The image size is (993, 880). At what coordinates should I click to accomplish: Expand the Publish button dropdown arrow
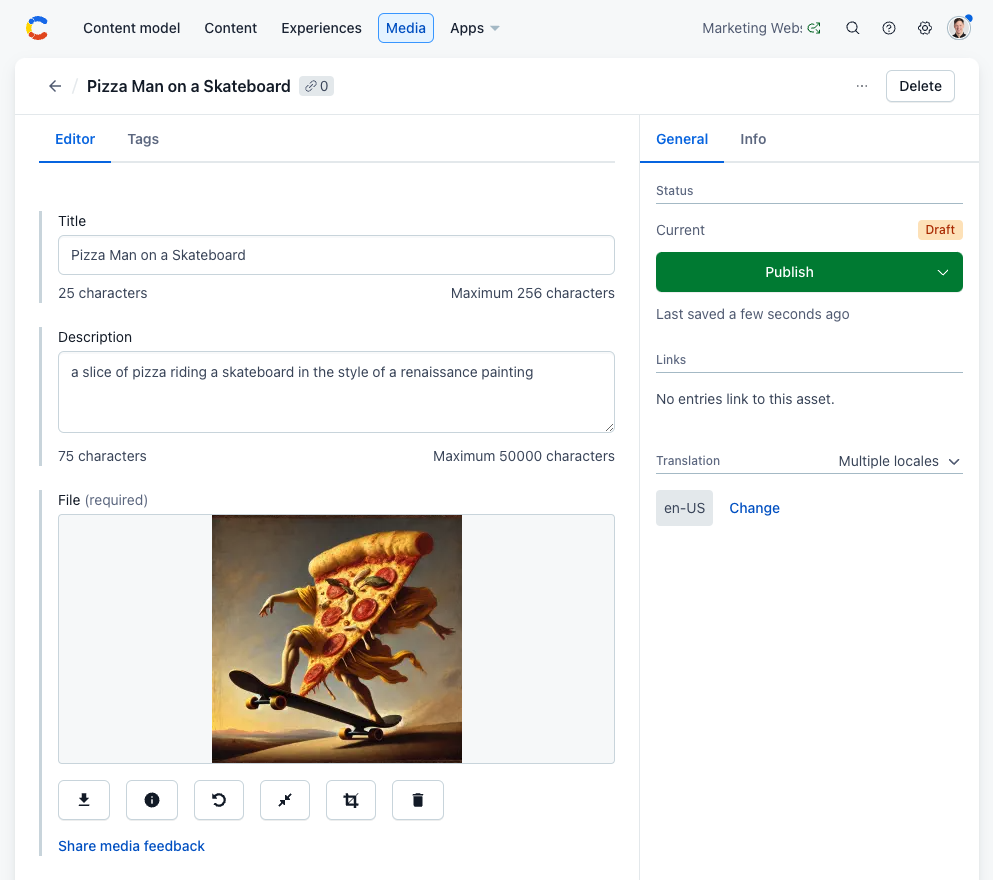coord(942,272)
